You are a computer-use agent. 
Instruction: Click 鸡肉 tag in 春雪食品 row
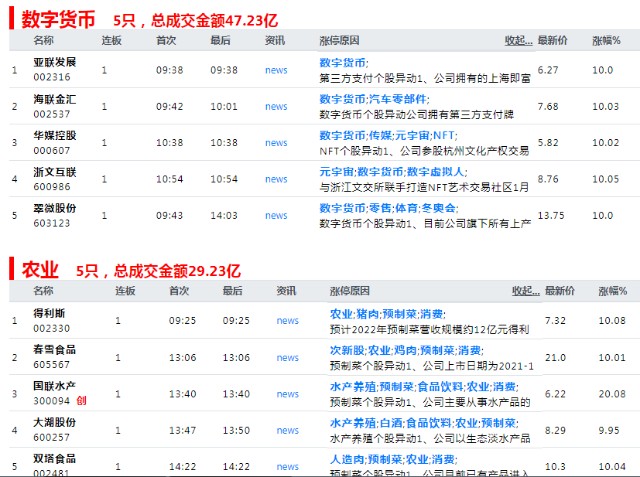[405, 351]
